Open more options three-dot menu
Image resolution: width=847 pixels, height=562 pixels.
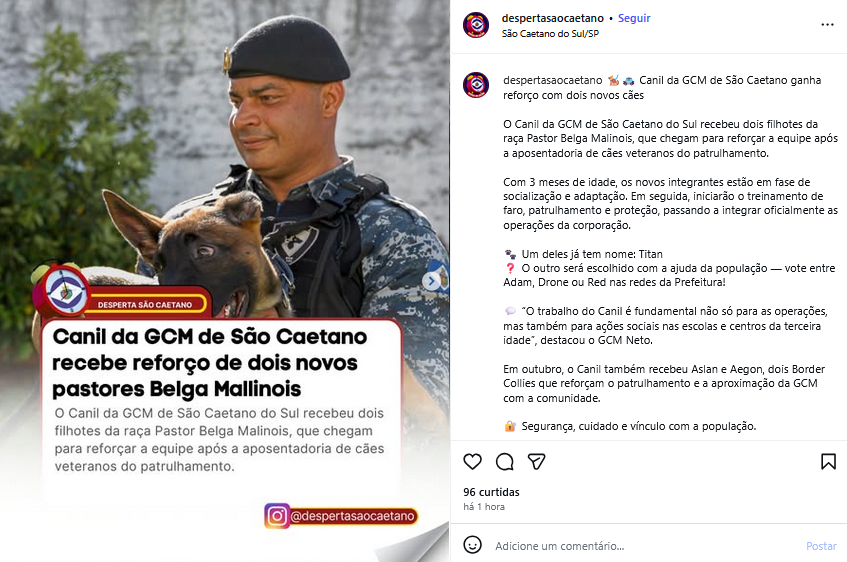coord(827,25)
